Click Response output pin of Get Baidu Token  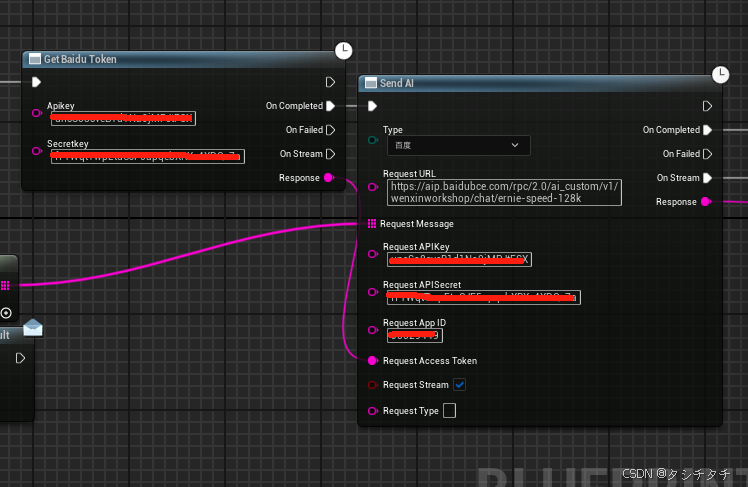pos(329,178)
